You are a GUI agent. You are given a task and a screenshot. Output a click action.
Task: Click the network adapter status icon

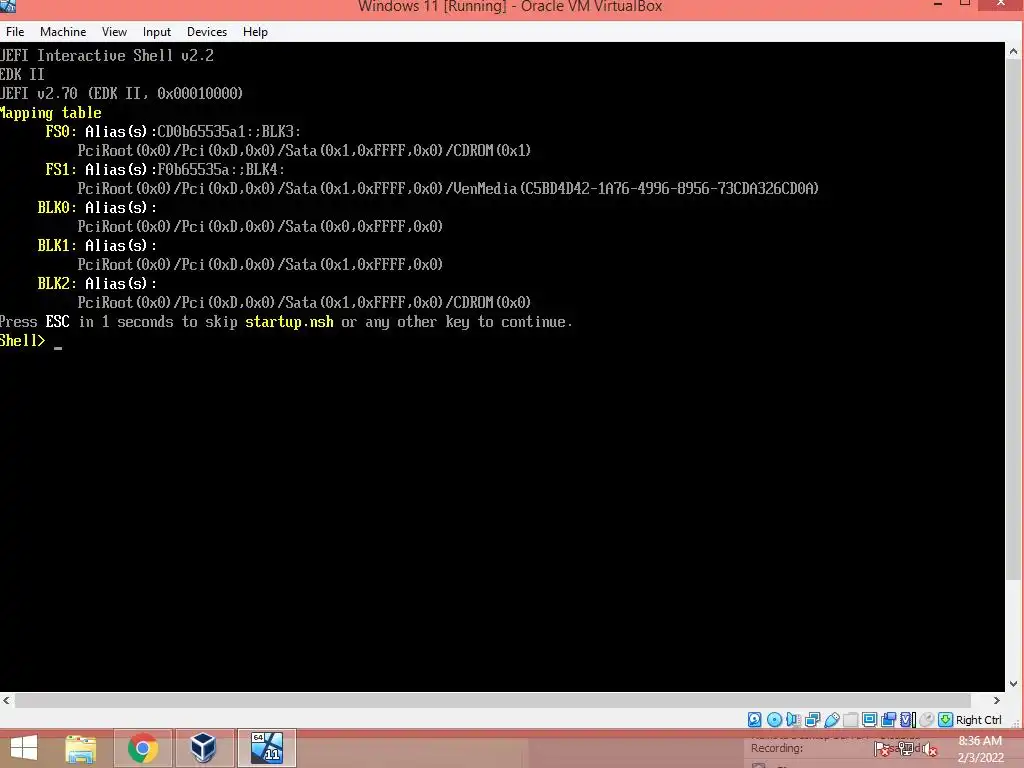point(812,720)
